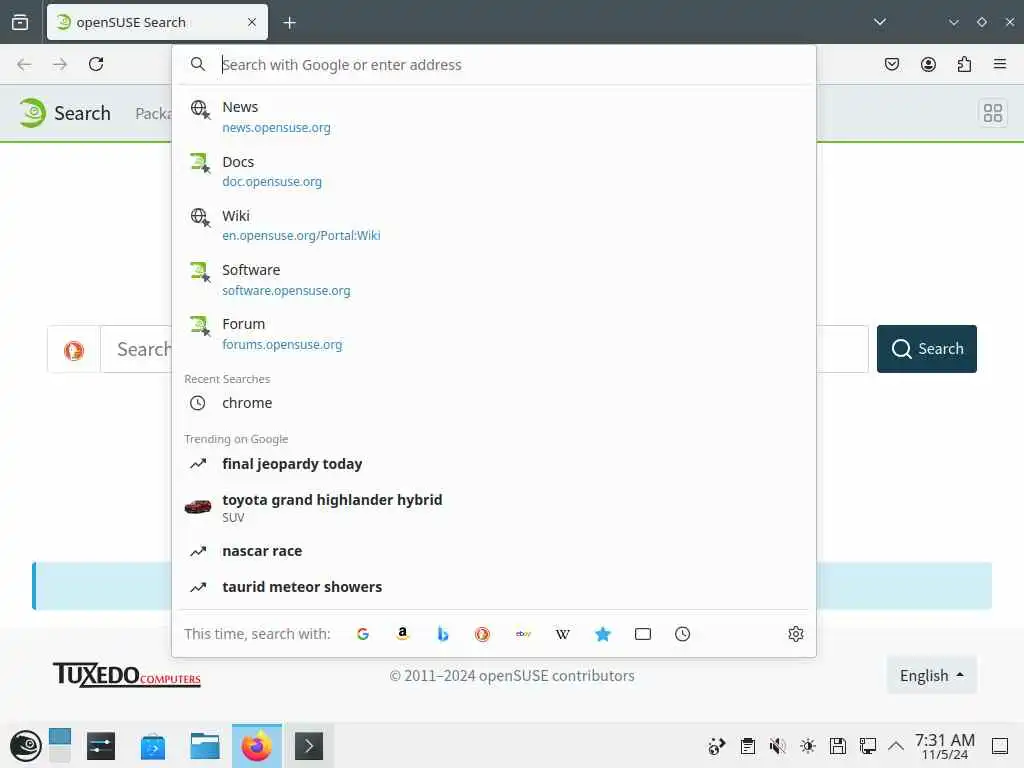The image size is (1024, 768).
Task: Switch to Firefox in taskbar
Action: (257, 746)
